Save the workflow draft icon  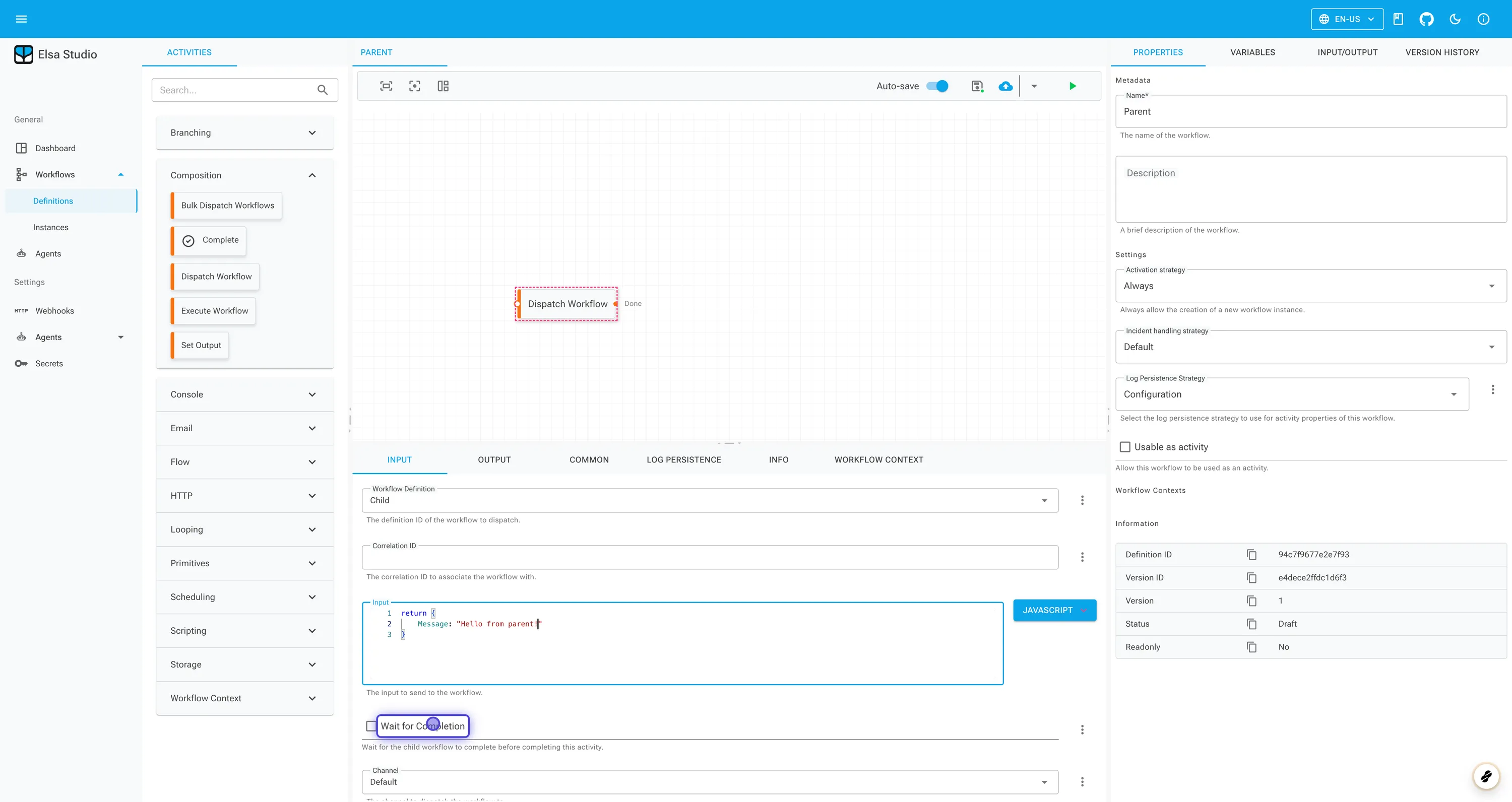(x=977, y=86)
